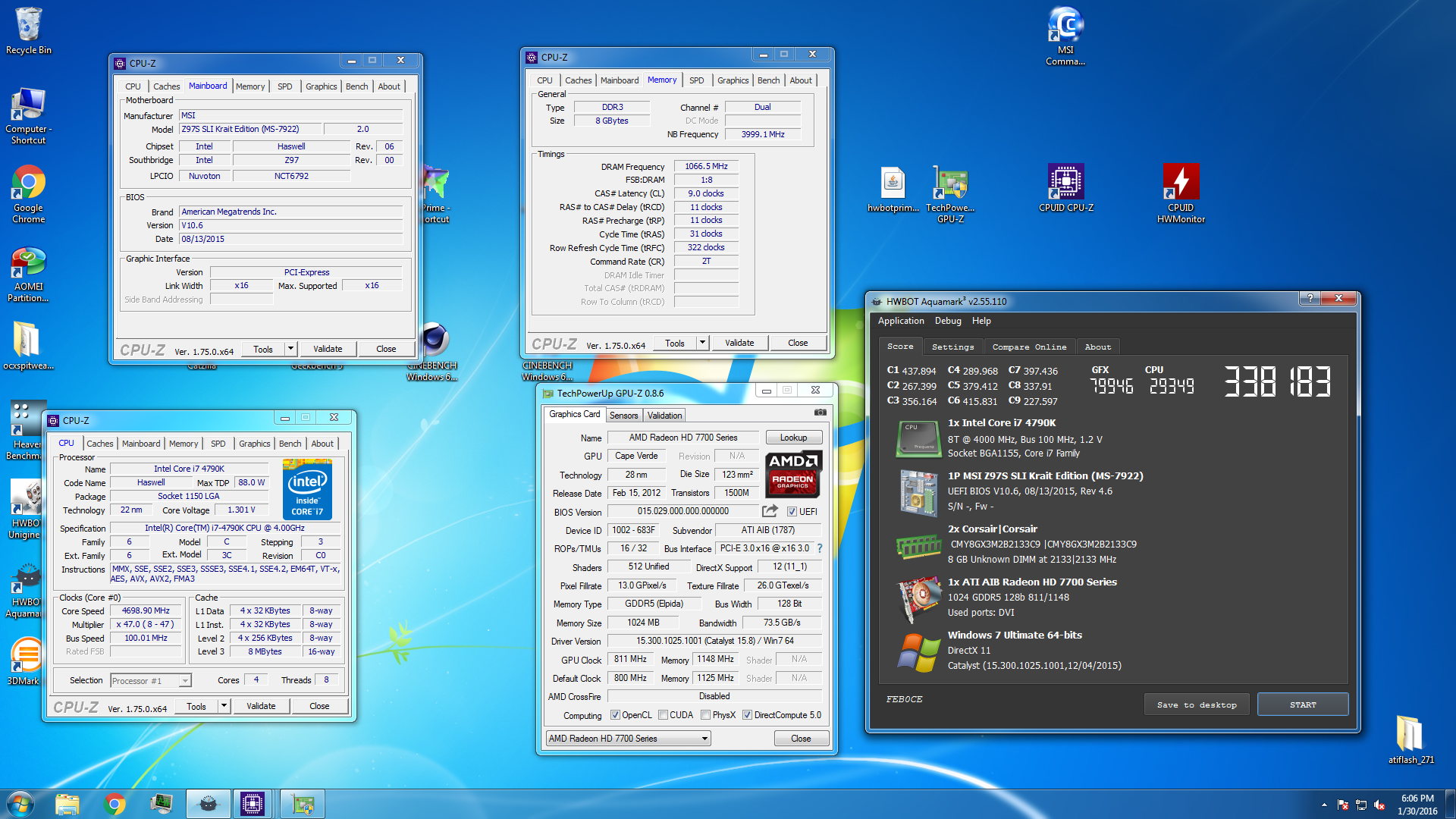Screen dimensions: 1456x819
Task: Click the network tray icon
Action: [1361, 805]
